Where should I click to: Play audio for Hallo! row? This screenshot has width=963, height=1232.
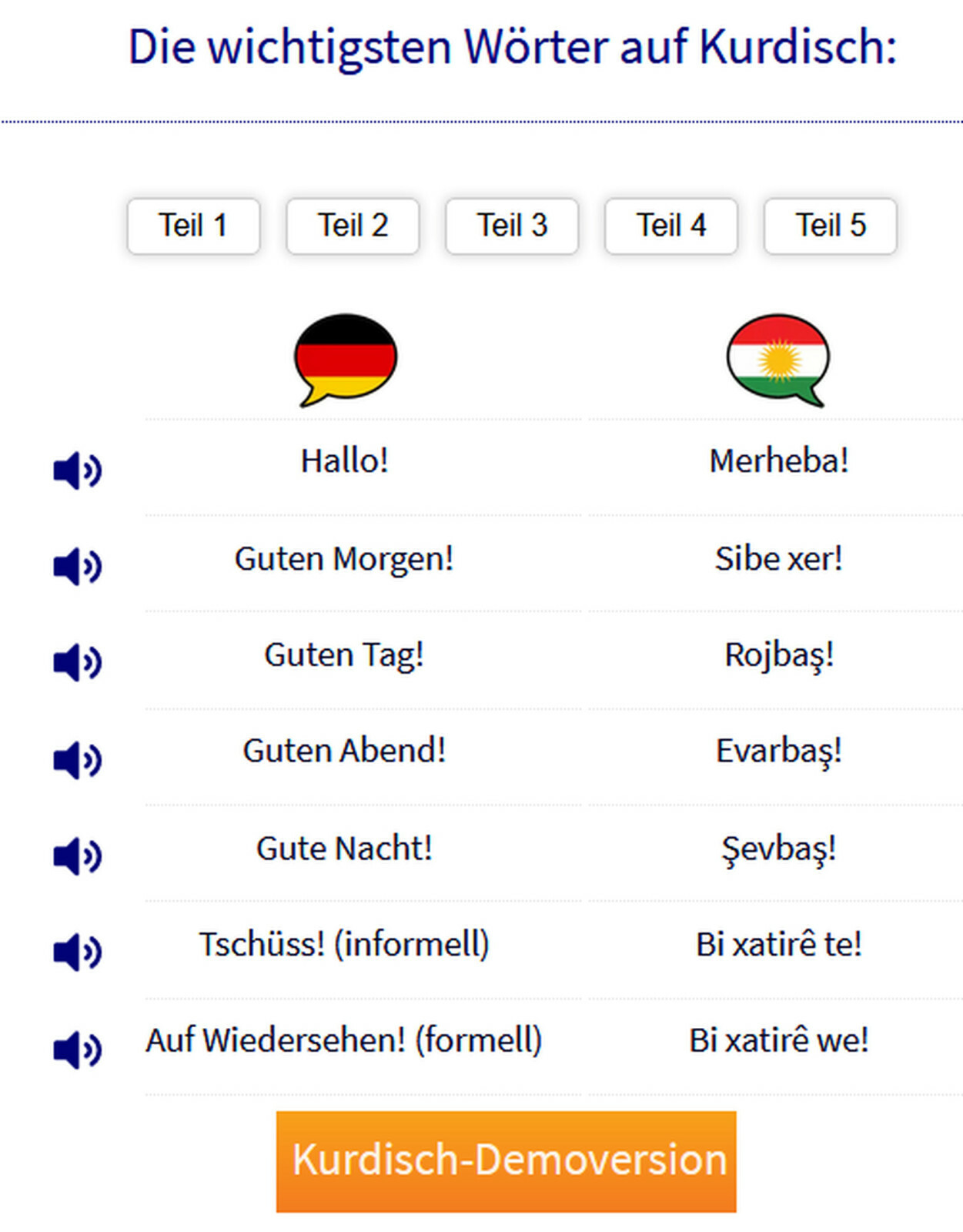[77, 470]
